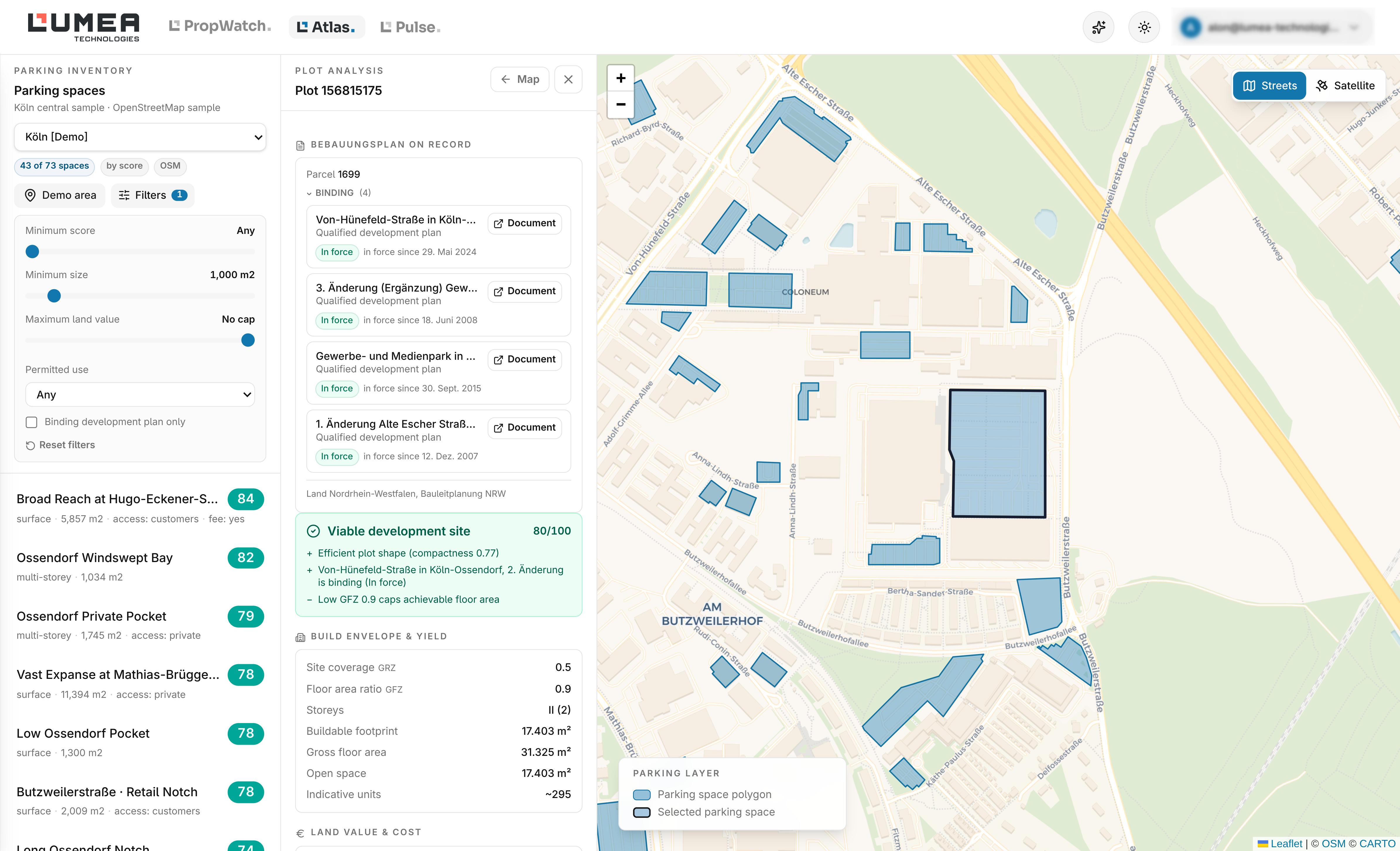This screenshot has height=851, width=1400.
Task: Click the Indicative units ~295 value
Action: (558, 795)
